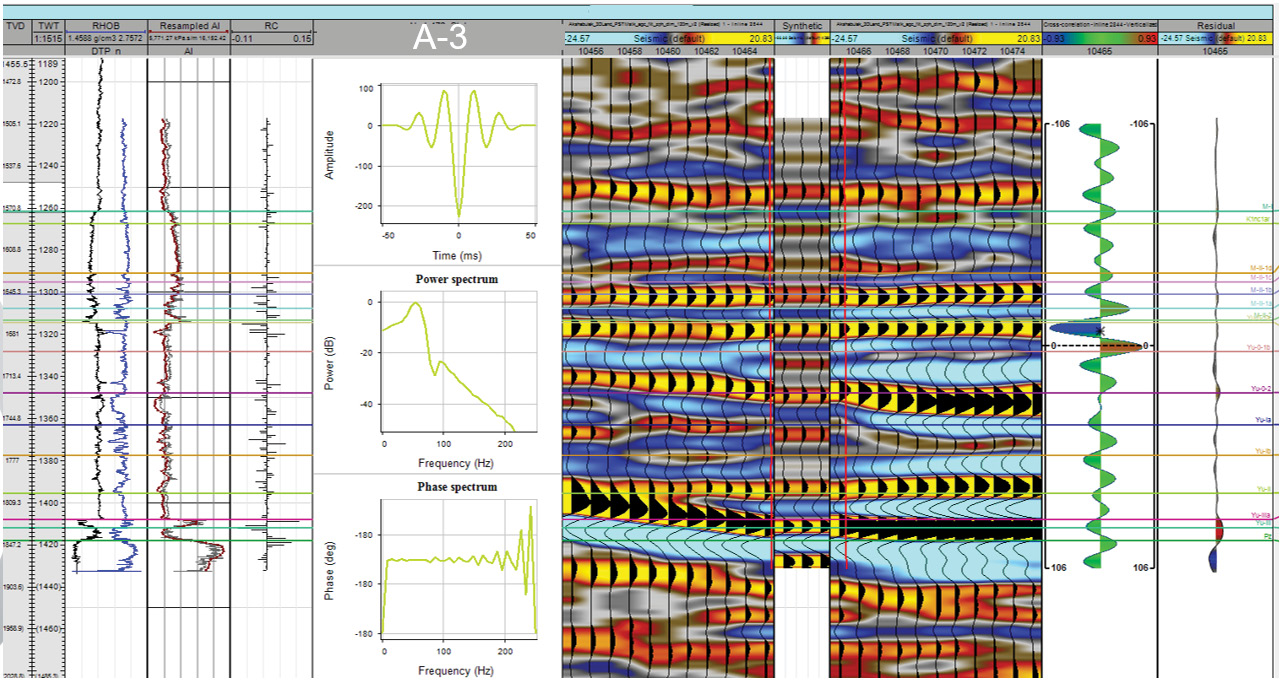Click the star marker on cross-correlation curve
Image resolution: width=1280 pixels, height=685 pixels.
tap(1100, 330)
